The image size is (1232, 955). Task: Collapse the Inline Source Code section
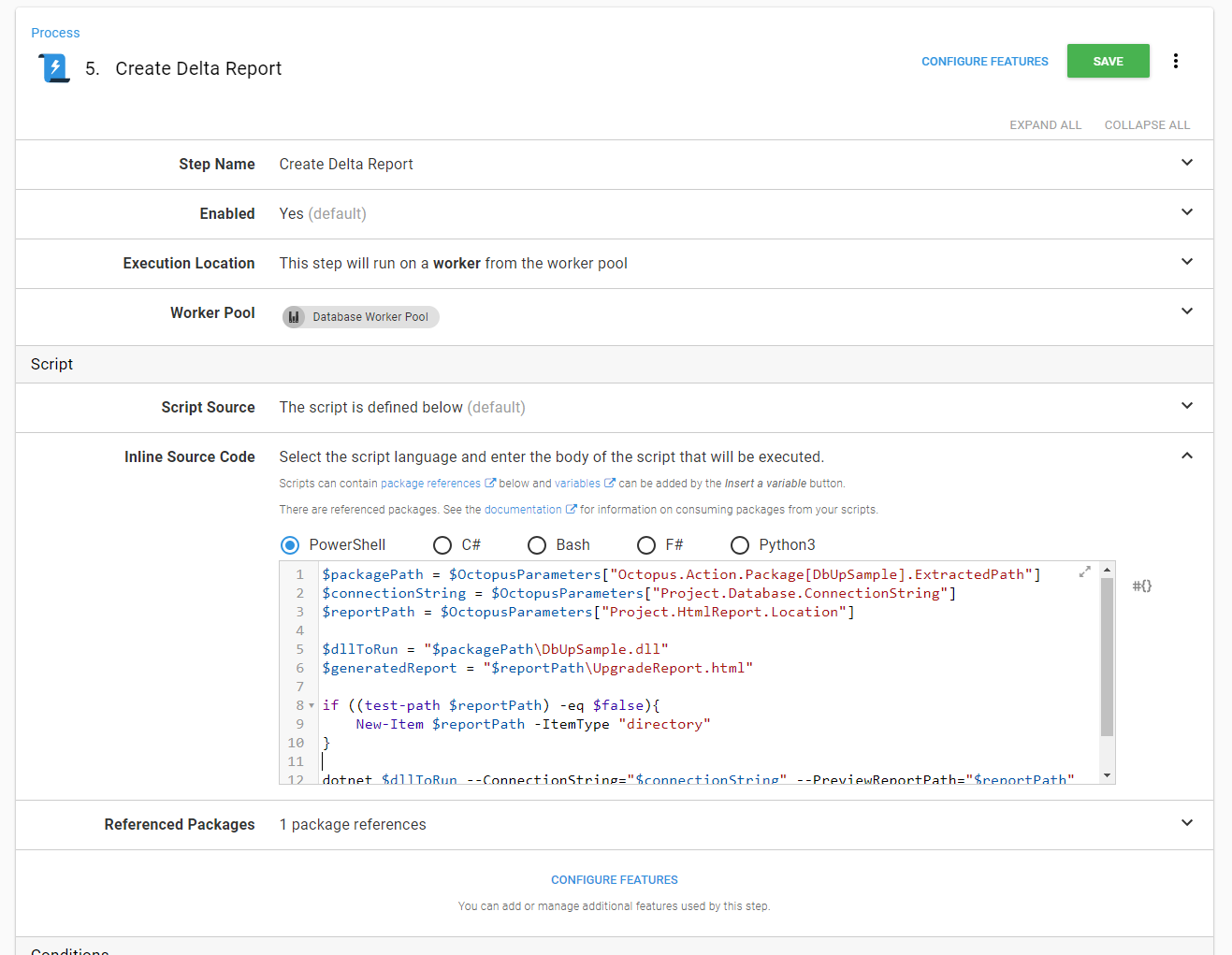coord(1186,456)
